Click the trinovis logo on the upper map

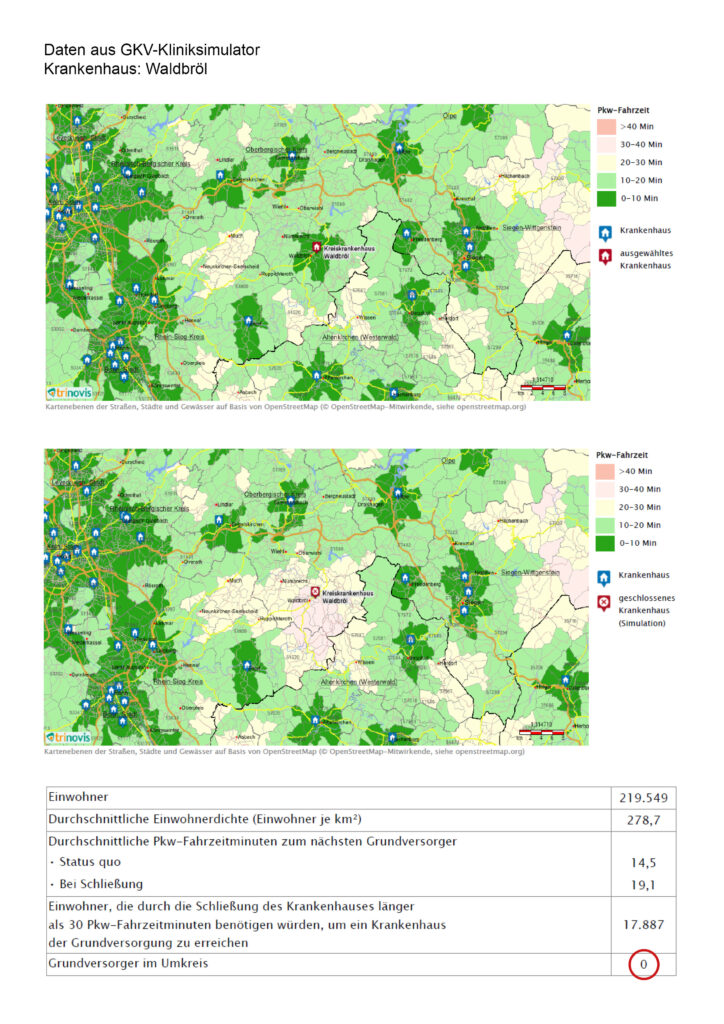pyautogui.click(x=69, y=392)
